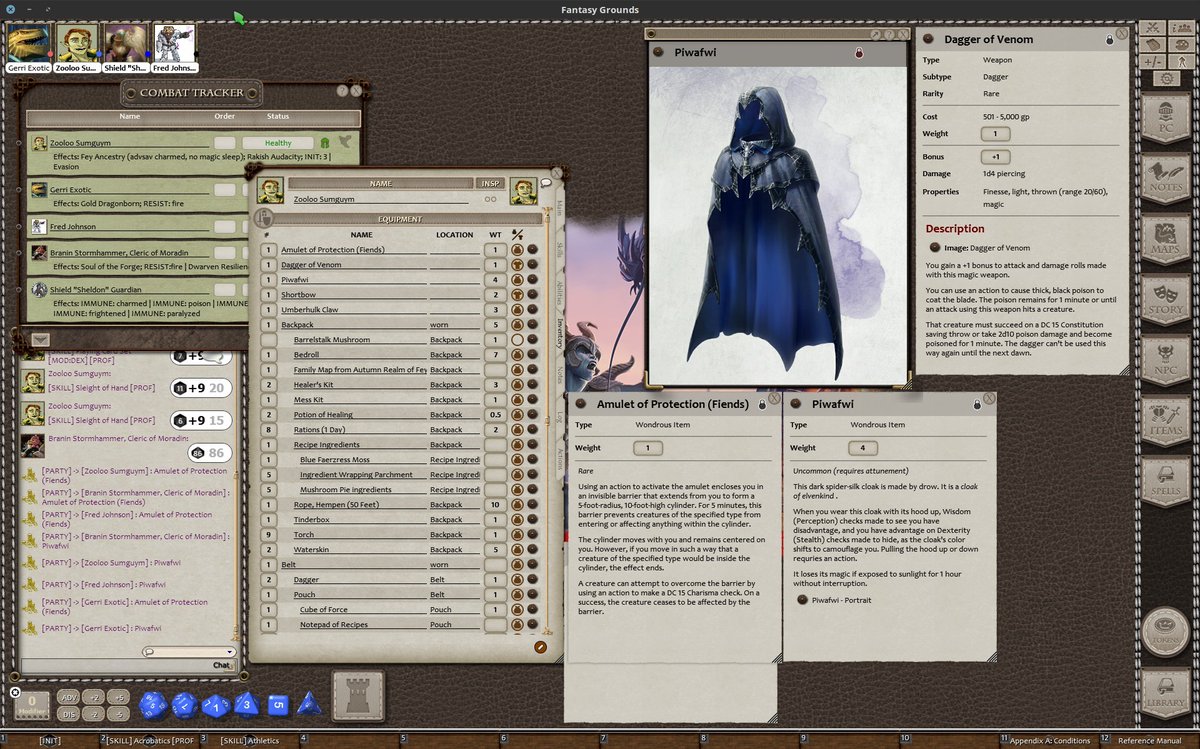Pick the d8 die

[x=247, y=704]
